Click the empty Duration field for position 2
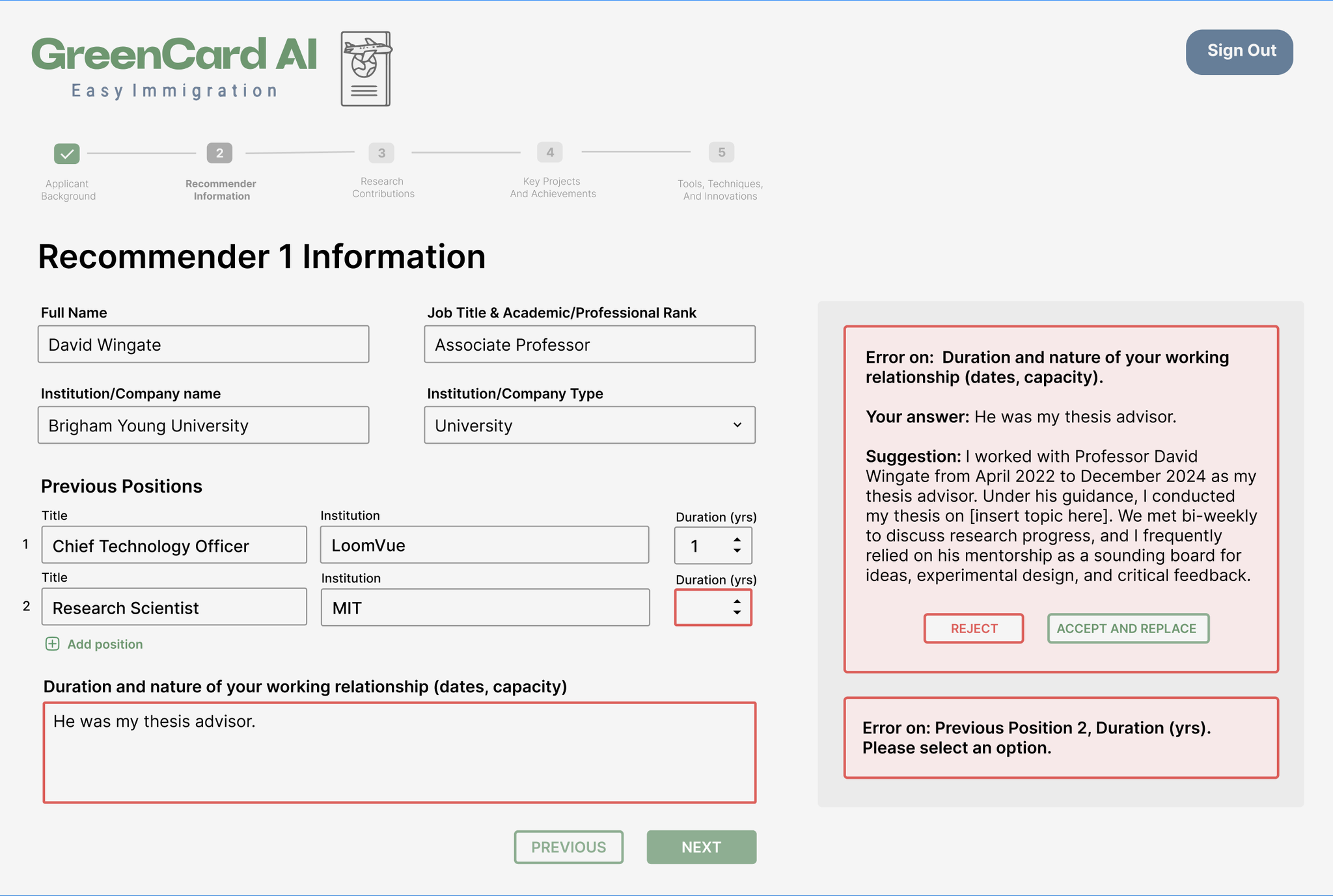 pyautogui.click(x=702, y=608)
